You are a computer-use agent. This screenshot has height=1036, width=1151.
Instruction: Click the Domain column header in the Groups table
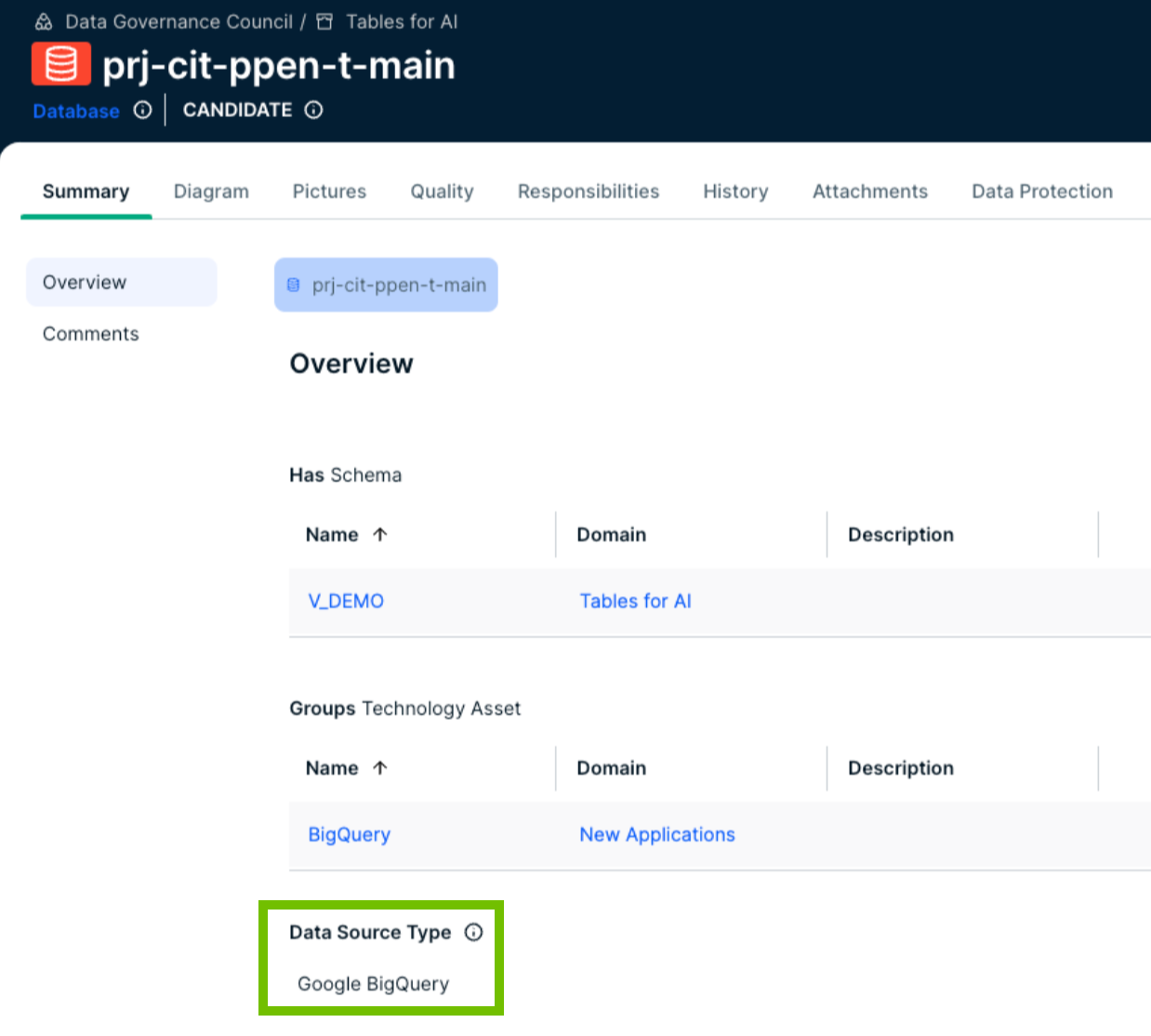[x=612, y=767]
